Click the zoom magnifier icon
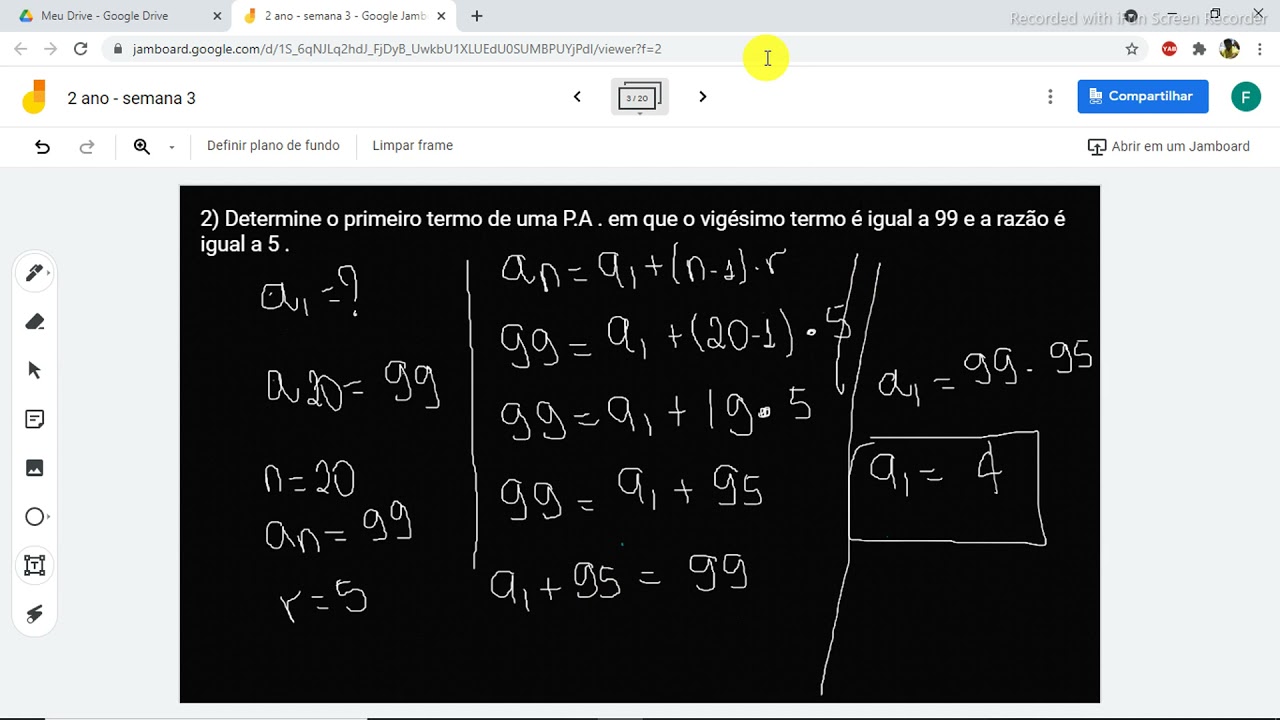The width and height of the screenshot is (1280, 720). (x=142, y=146)
